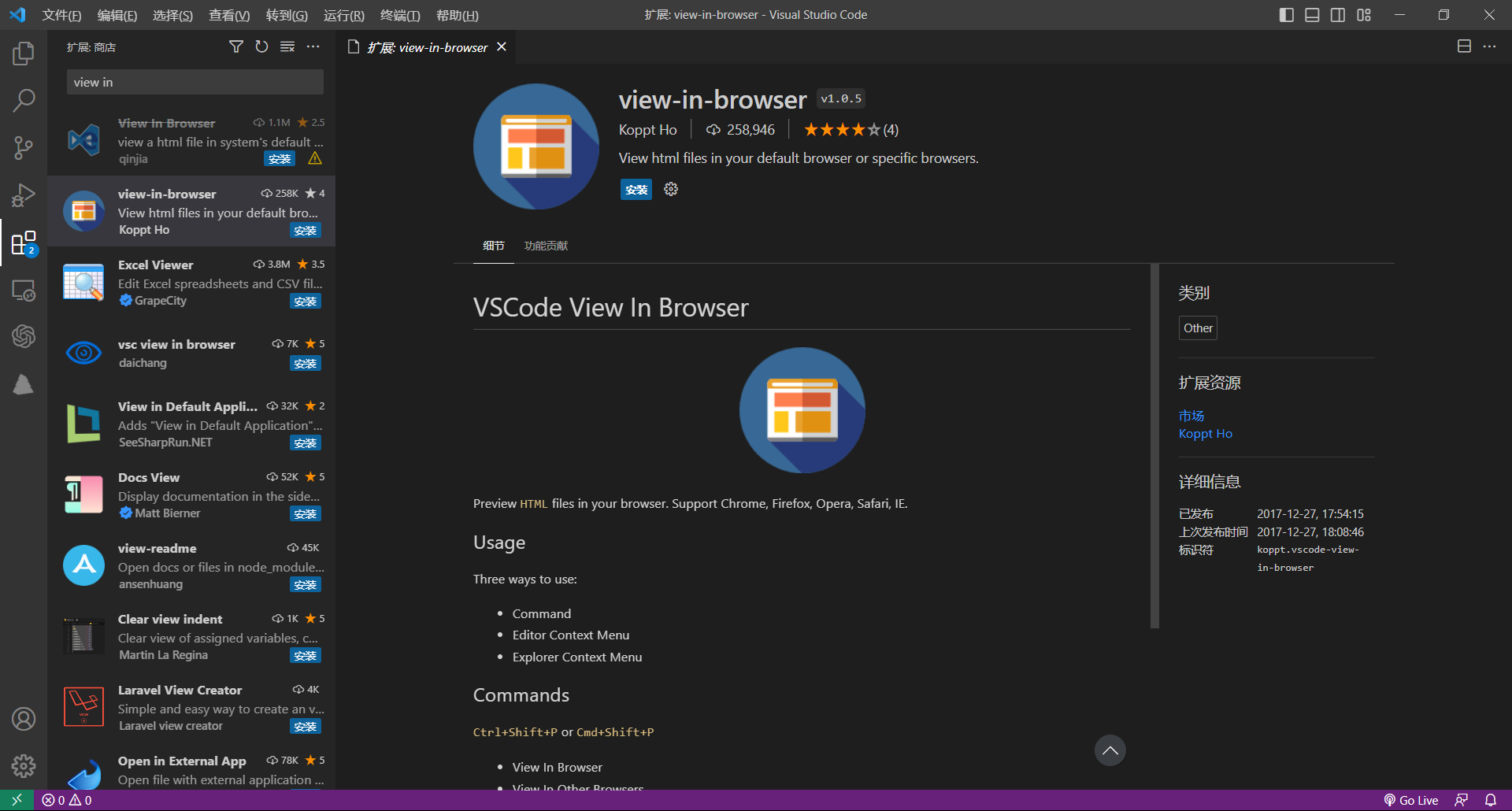1512x811 pixels.
Task: Open customize layout control
Action: (x=1364, y=15)
